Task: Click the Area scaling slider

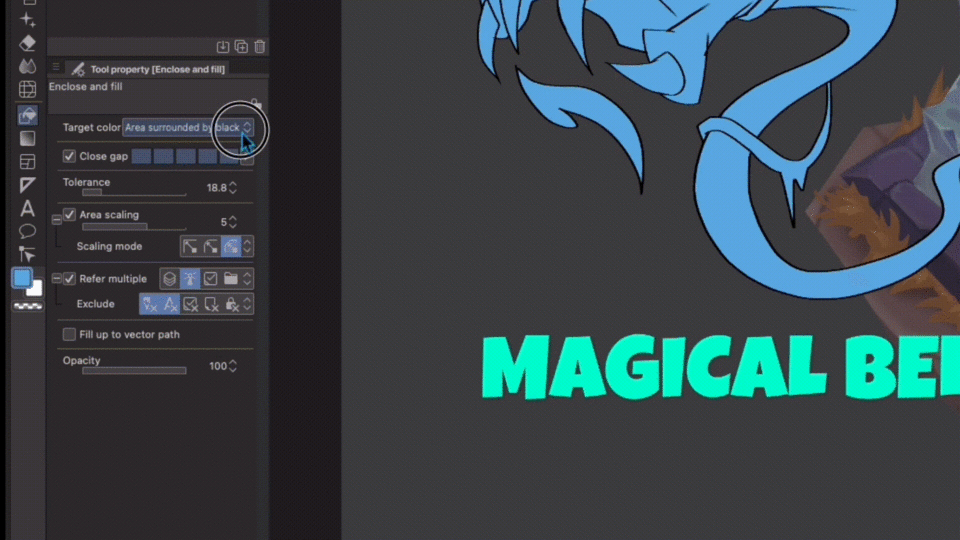Action: (x=134, y=227)
